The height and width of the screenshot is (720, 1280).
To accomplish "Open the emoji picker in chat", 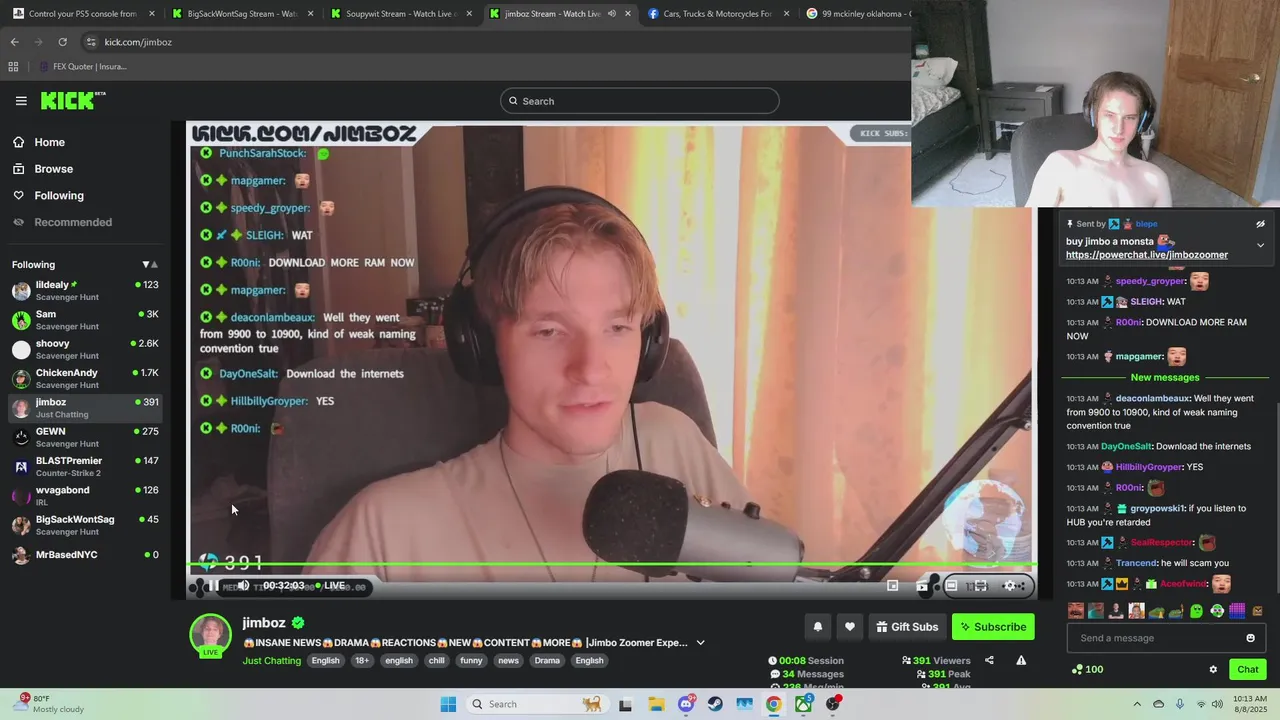I will (x=1250, y=638).
